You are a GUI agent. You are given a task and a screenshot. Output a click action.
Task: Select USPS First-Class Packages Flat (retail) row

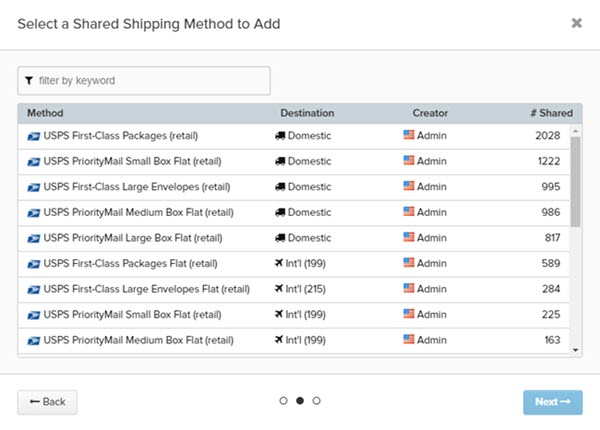tap(293, 264)
